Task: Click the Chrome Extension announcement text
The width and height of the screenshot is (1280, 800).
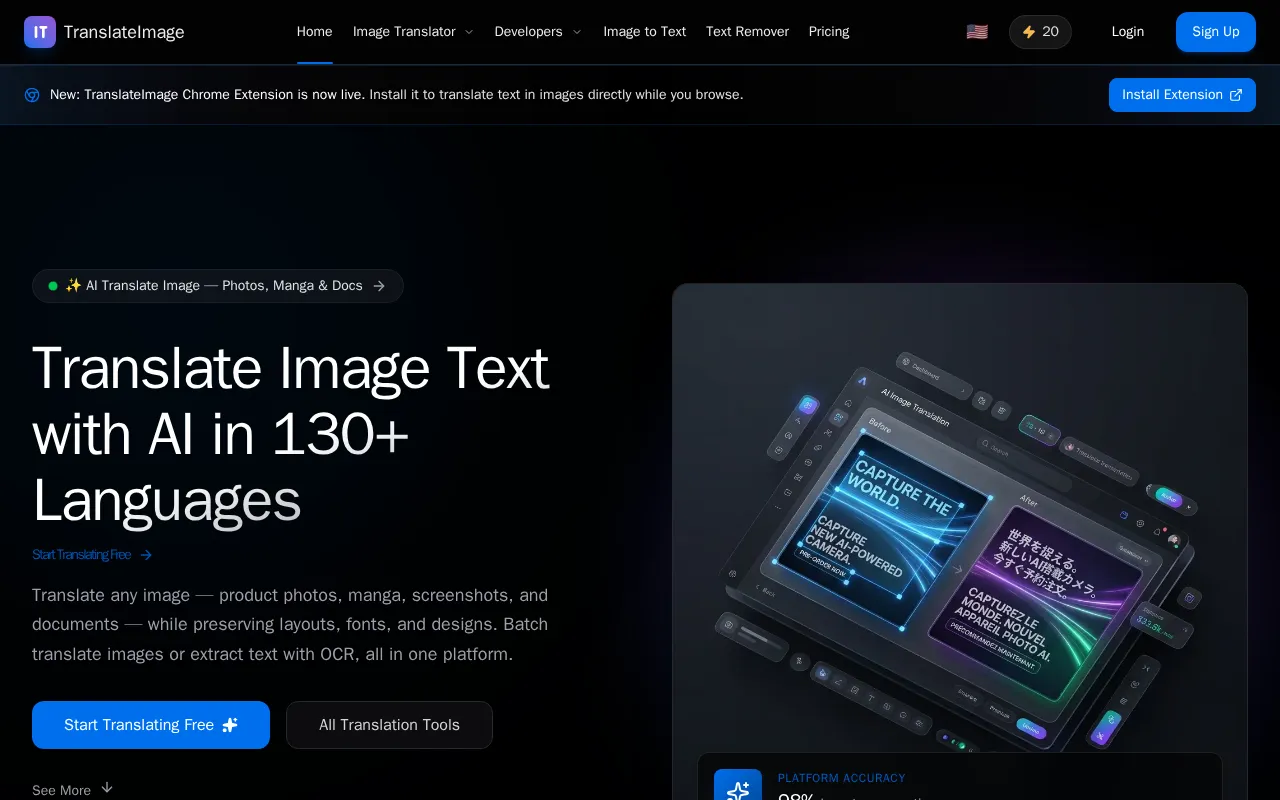Action: [x=397, y=95]
